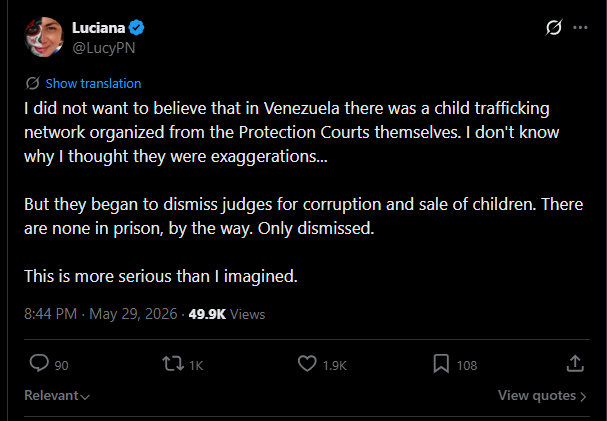Share the post using the upload arrow icon

(x=575, y=364)
